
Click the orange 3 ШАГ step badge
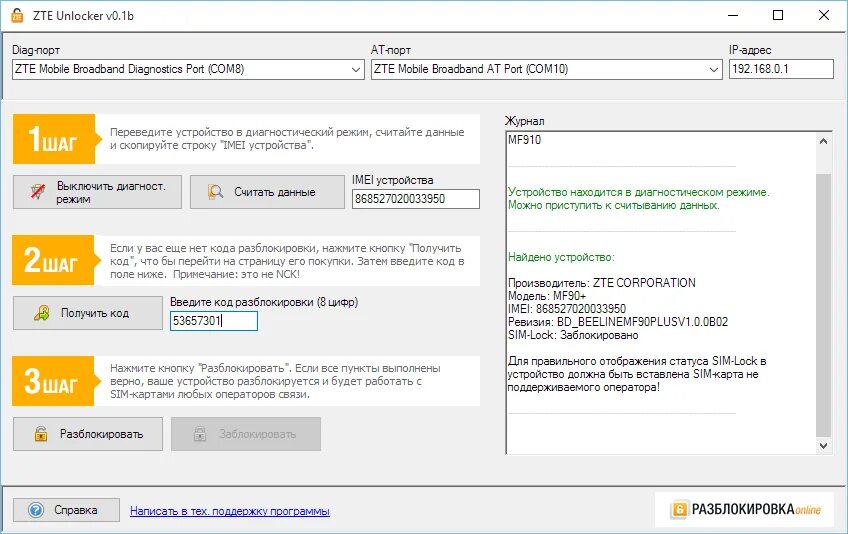(56, 381)
